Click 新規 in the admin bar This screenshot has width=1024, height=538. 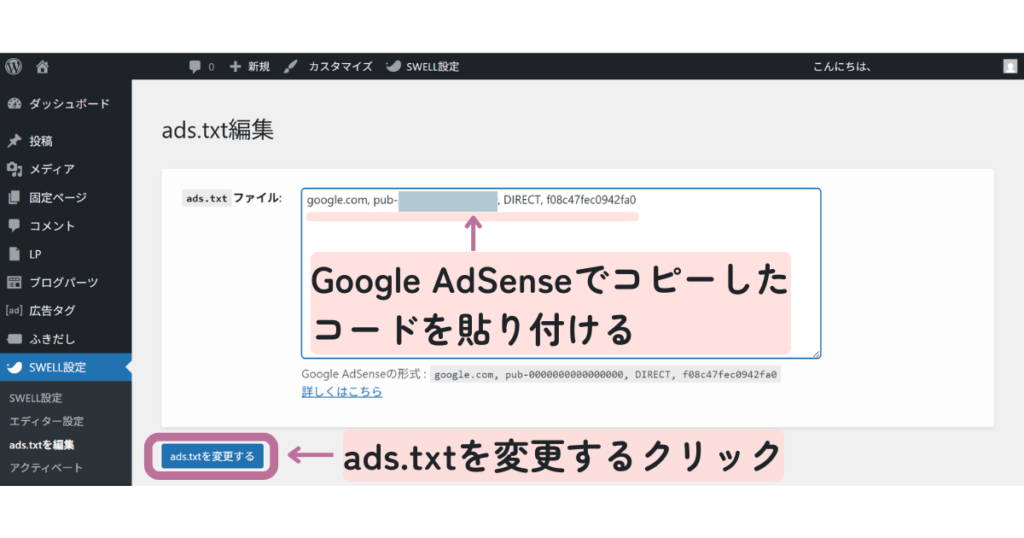250,67
